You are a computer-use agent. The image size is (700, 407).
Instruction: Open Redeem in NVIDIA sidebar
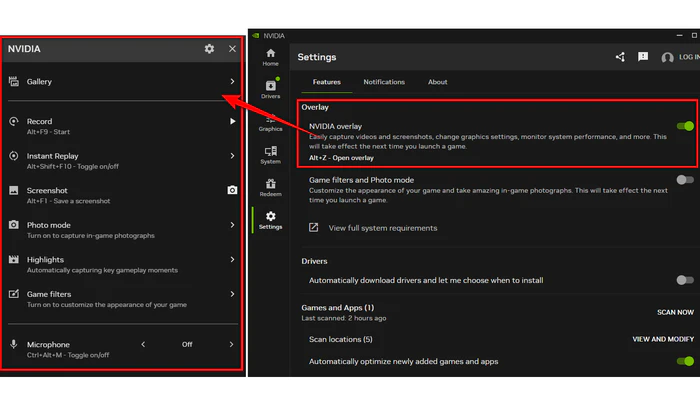tap(271, 187)
